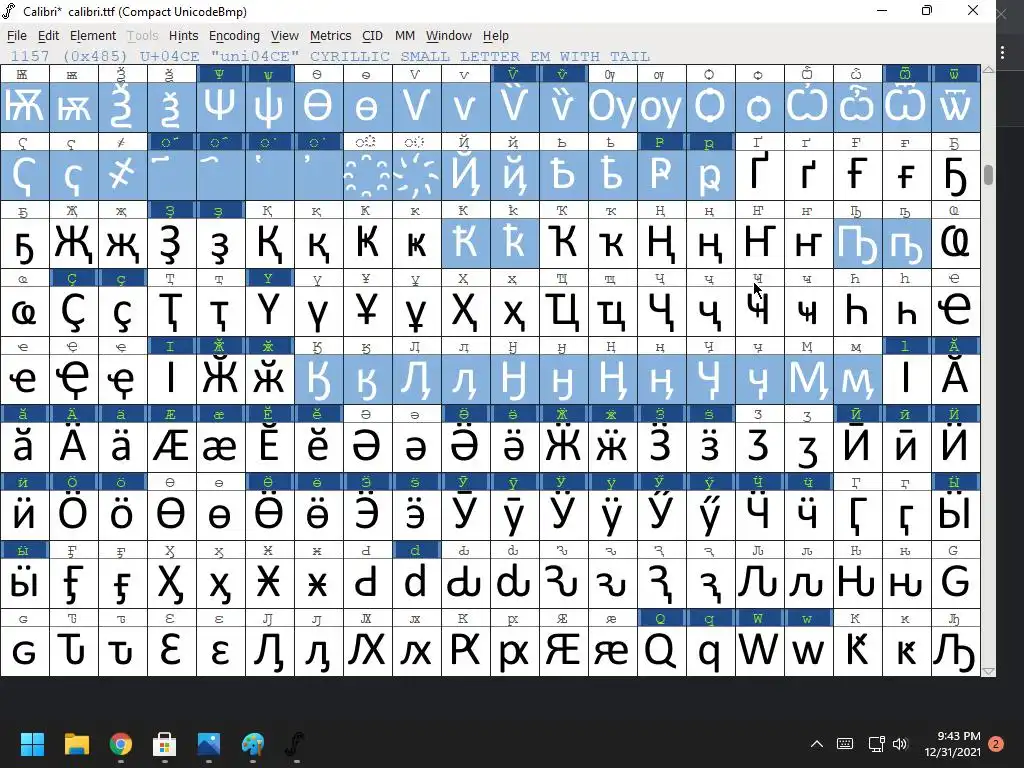Screen dimensions: 1024x768
Task: Click the glyph view vertical scrollbar thumb
Action: (989, 175)
